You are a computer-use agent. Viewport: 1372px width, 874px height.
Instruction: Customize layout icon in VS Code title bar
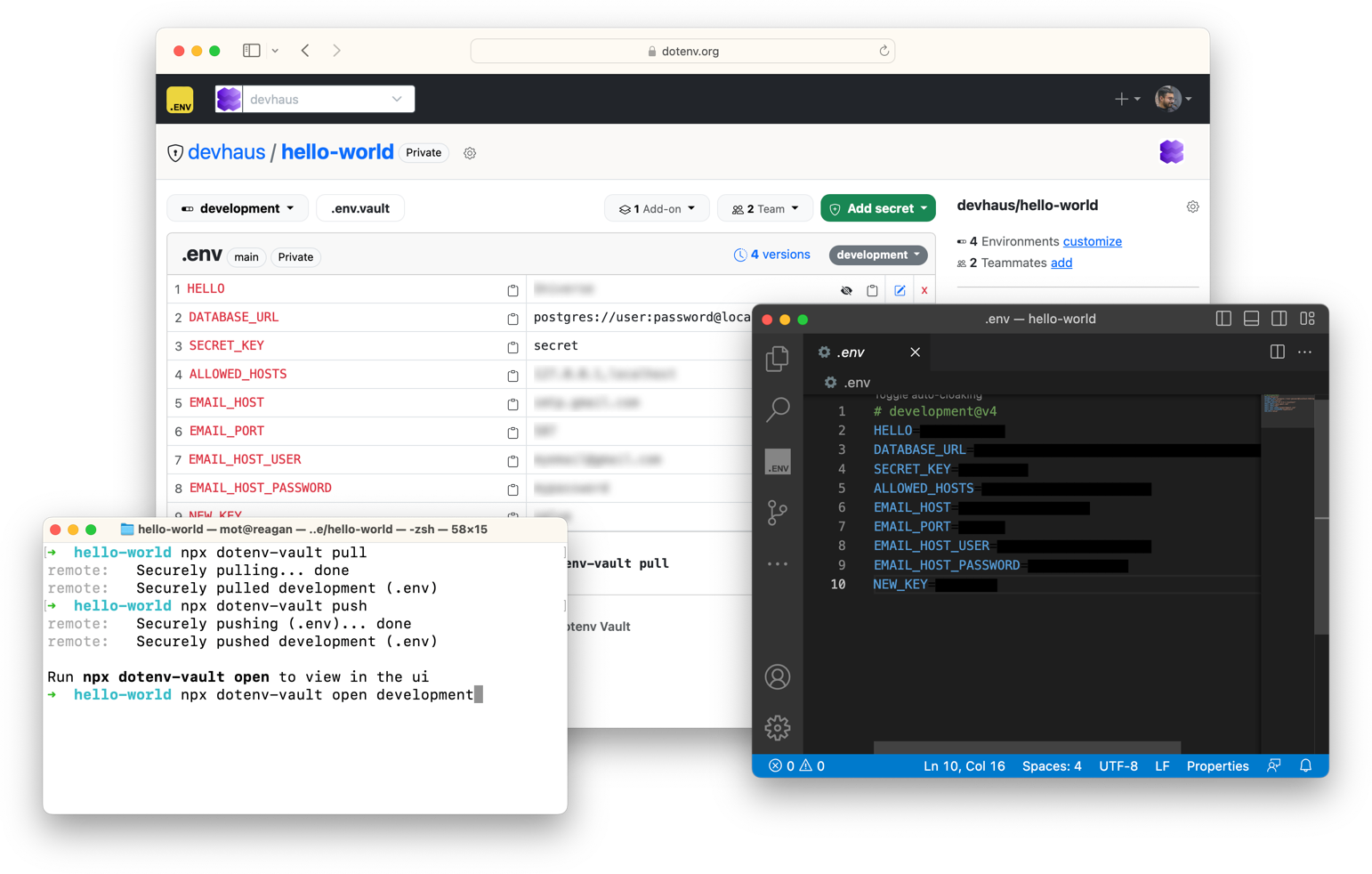[1307, 319]
